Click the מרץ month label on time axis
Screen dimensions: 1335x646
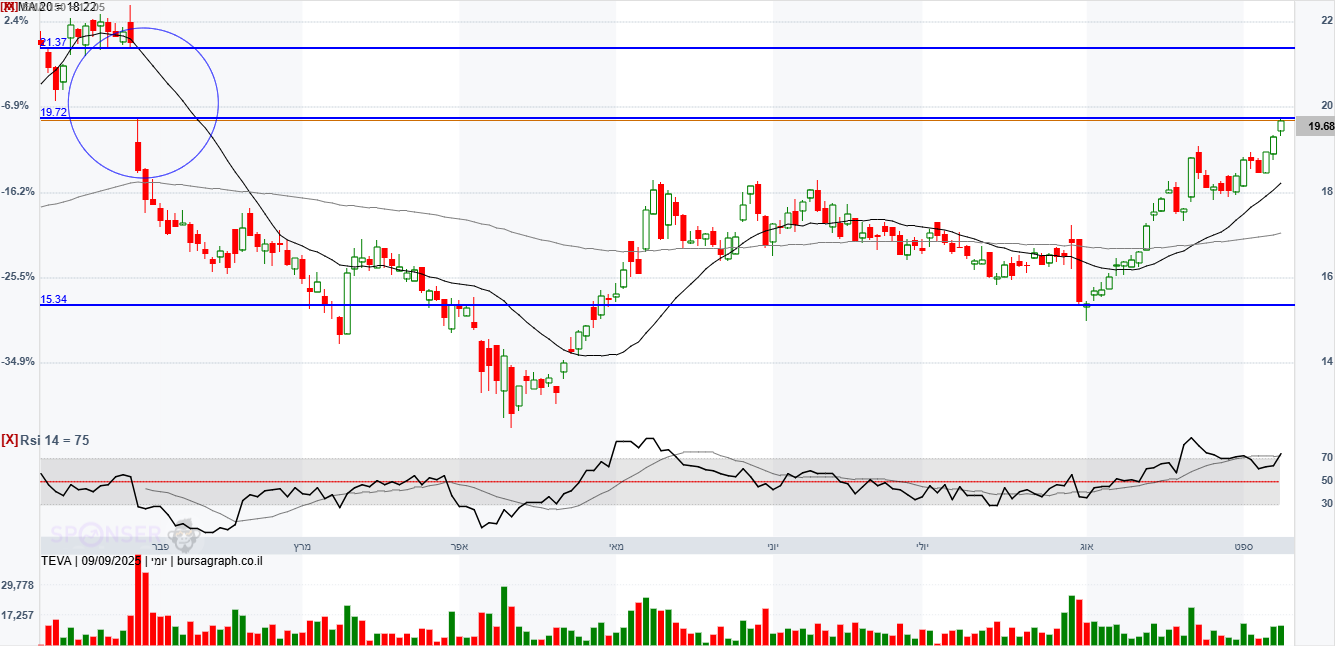(x=303, y=546)
